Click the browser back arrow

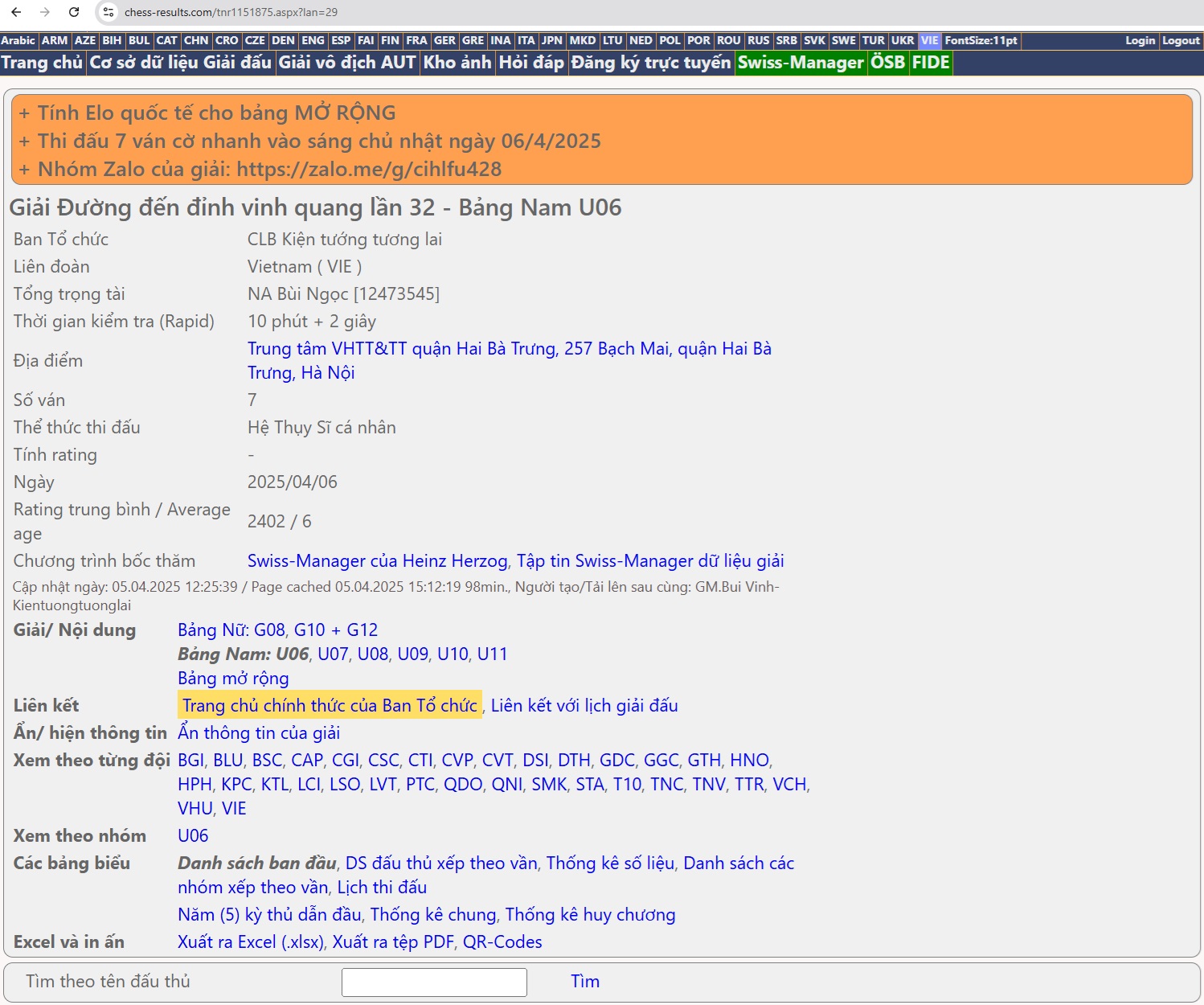tap(16, 12)
